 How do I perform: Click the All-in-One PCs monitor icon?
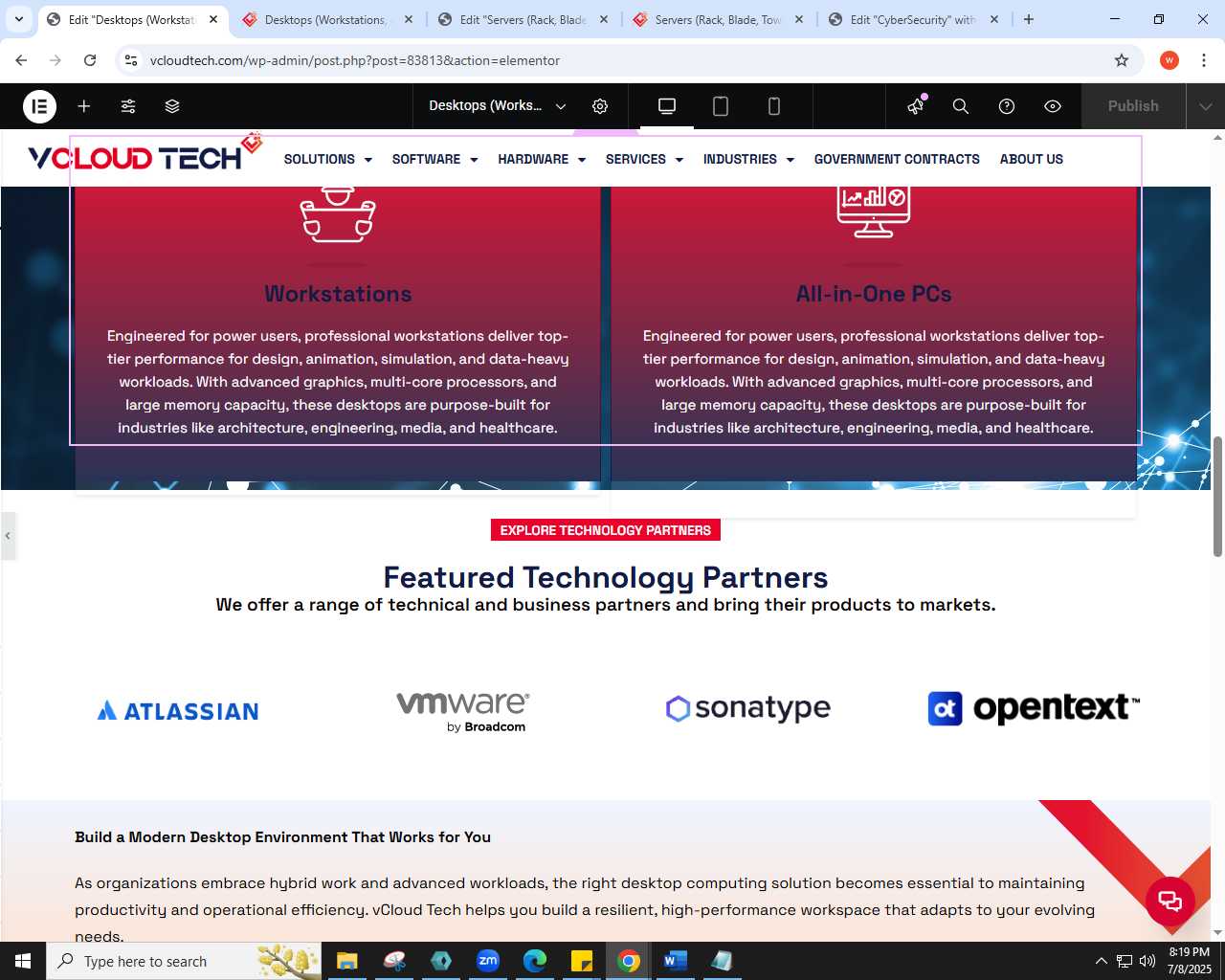(x=874, y=212)
